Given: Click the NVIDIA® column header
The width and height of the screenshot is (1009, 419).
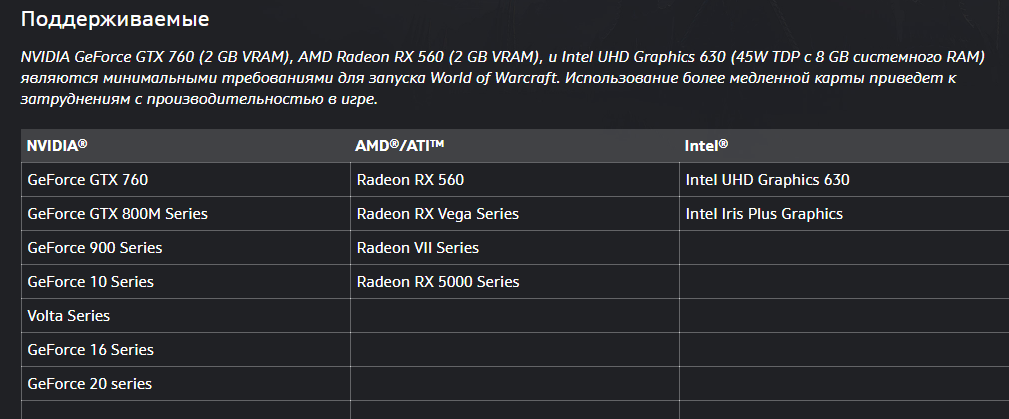Looking at the screenshot, I should coord(57,145).
